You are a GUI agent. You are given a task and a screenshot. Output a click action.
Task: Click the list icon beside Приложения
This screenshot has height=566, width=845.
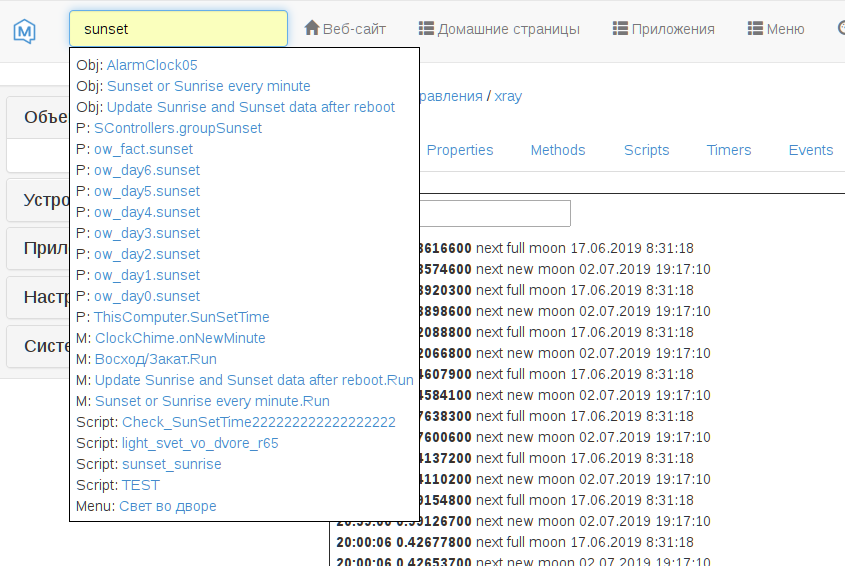pyautogui.click(x=620, y=28)
